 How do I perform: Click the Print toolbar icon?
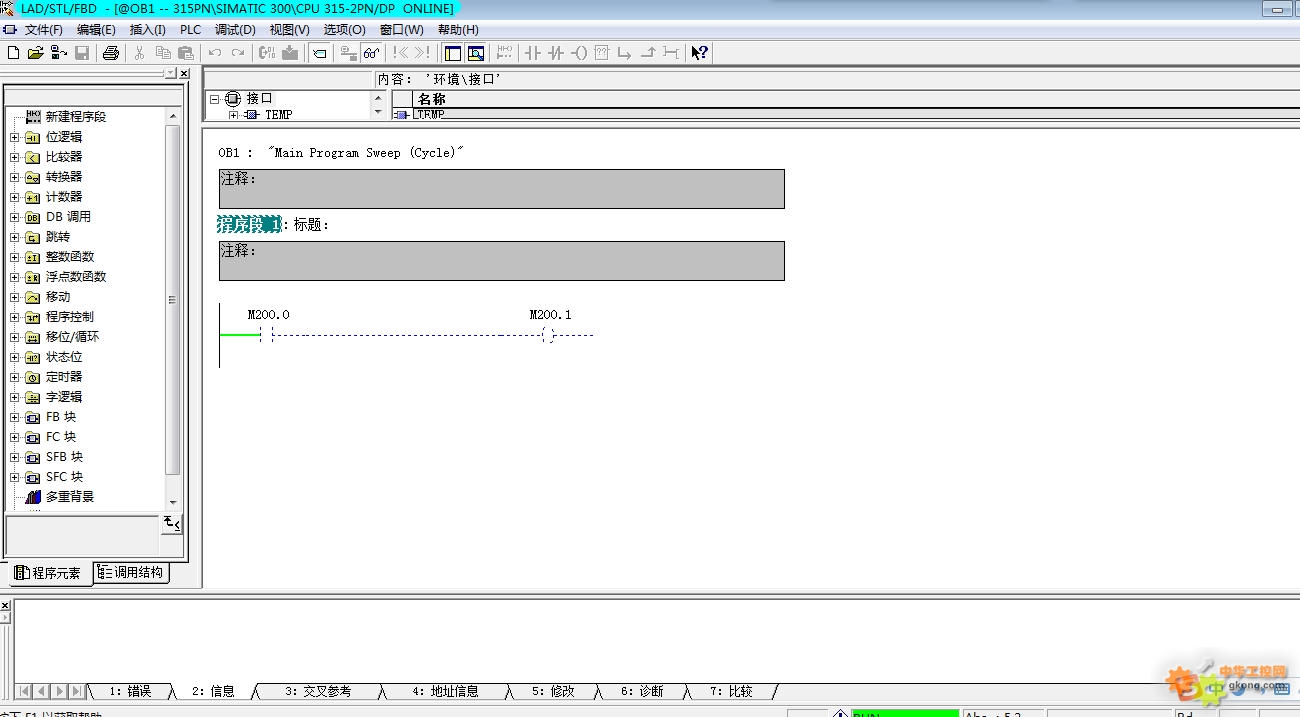(111, 53)
